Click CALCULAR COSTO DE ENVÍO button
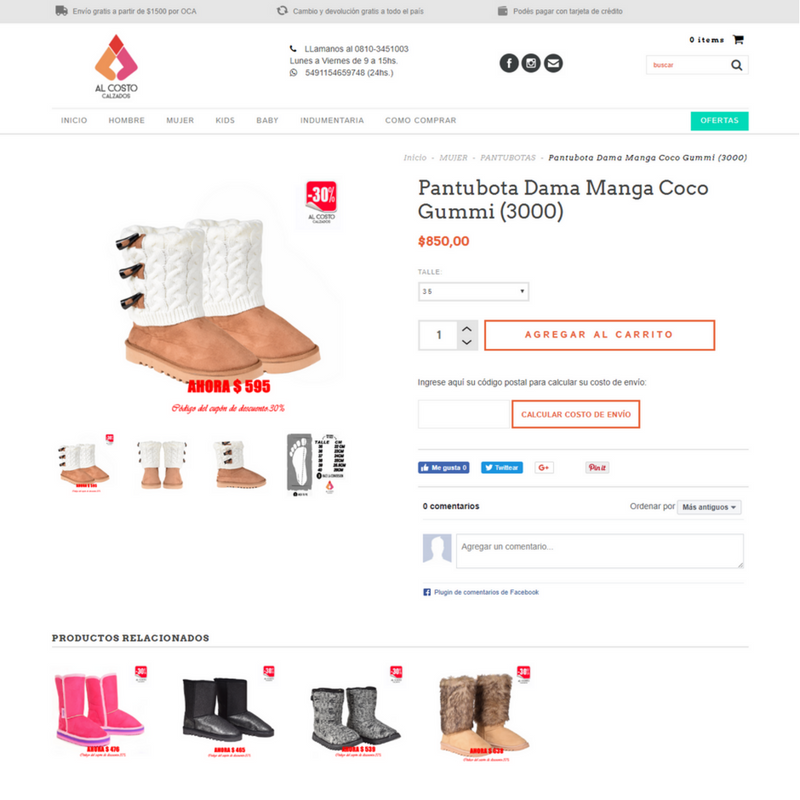Viewport: 800px width, 800px height. 576,414
